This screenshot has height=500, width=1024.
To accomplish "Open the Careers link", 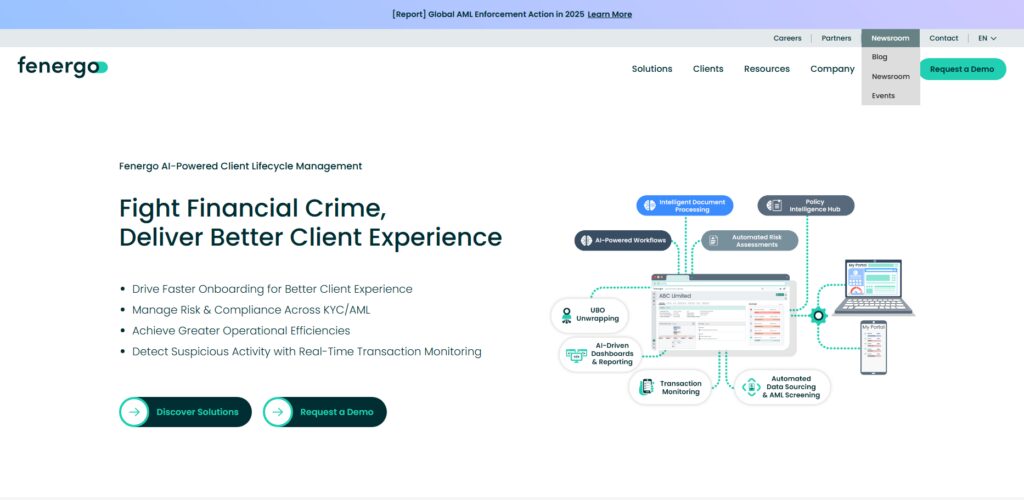I will (787, 38).
